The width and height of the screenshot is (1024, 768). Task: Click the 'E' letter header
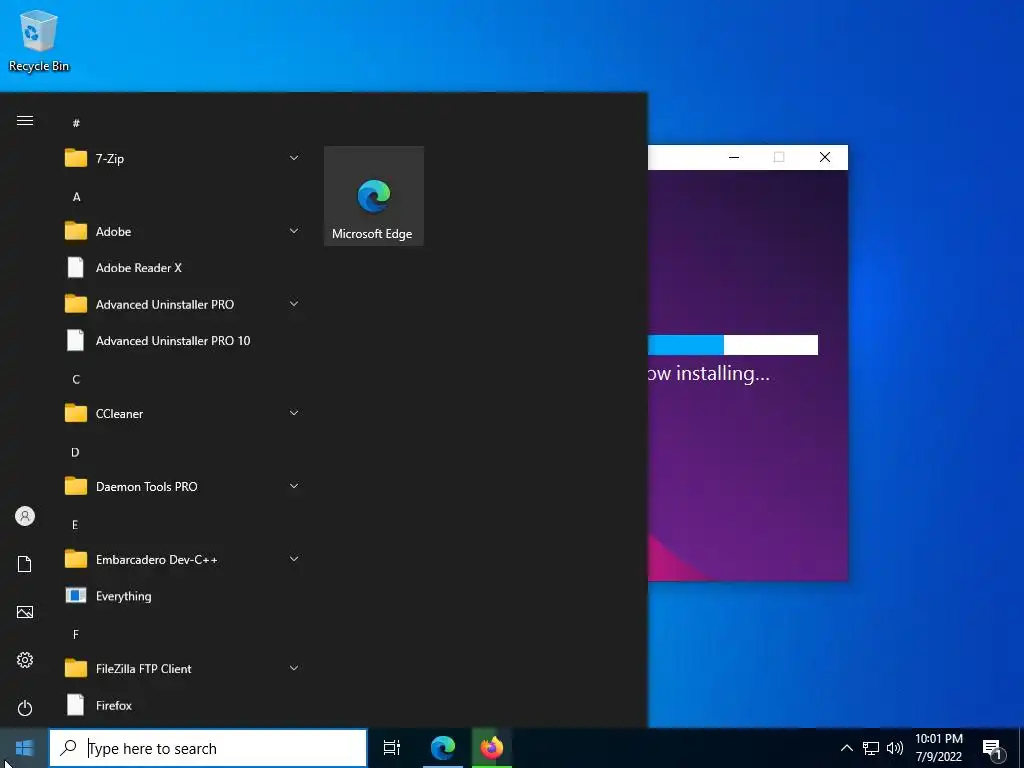point(75,524)
